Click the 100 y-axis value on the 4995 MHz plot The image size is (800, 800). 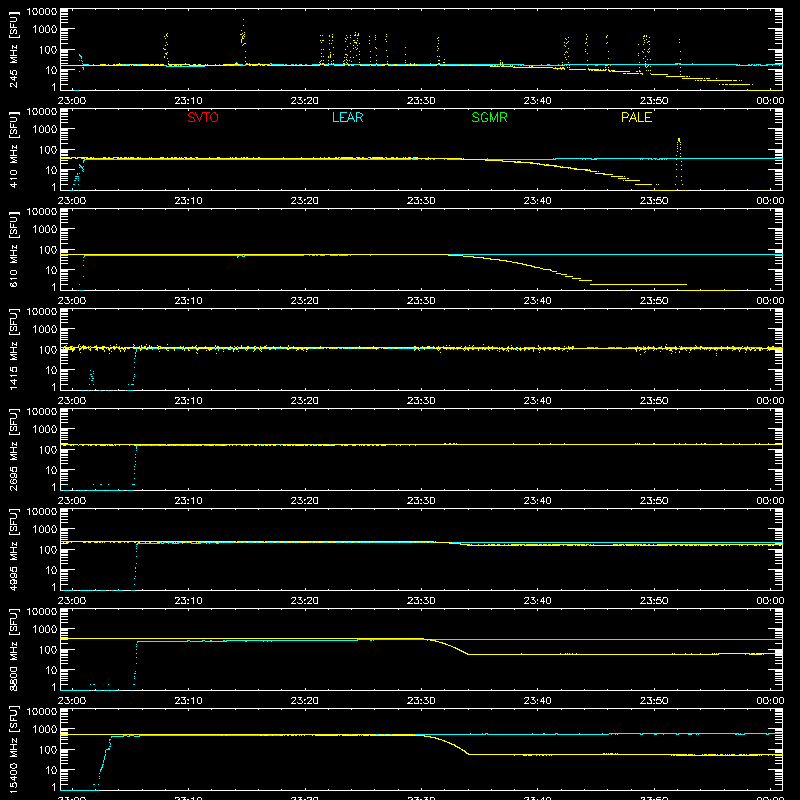(x=48, y=550)
